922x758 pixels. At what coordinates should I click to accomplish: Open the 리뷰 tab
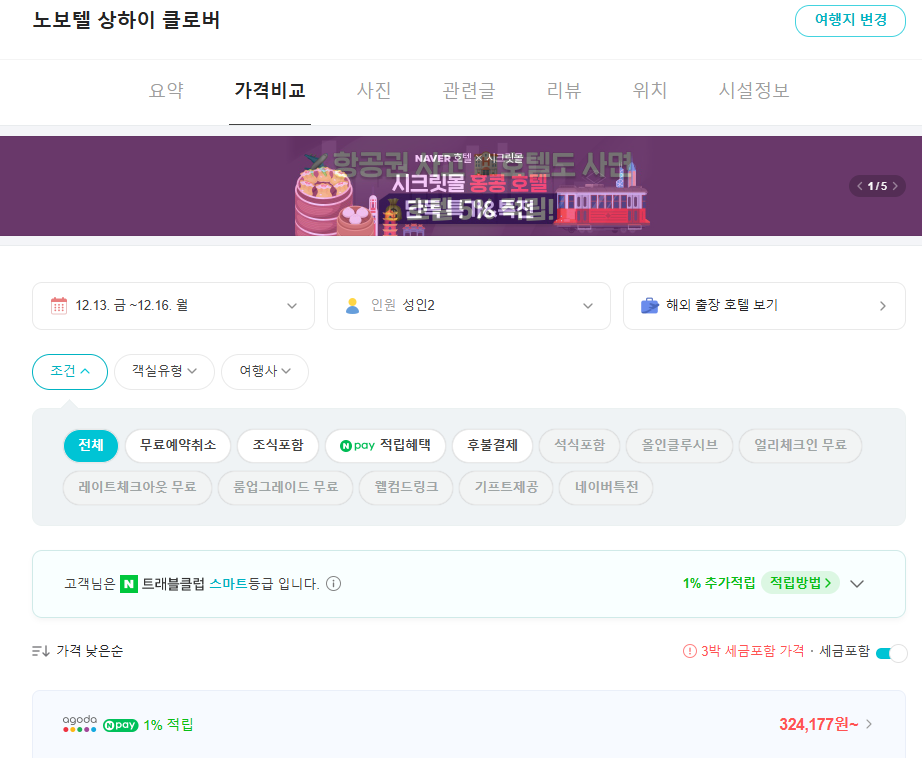point(564,91)
